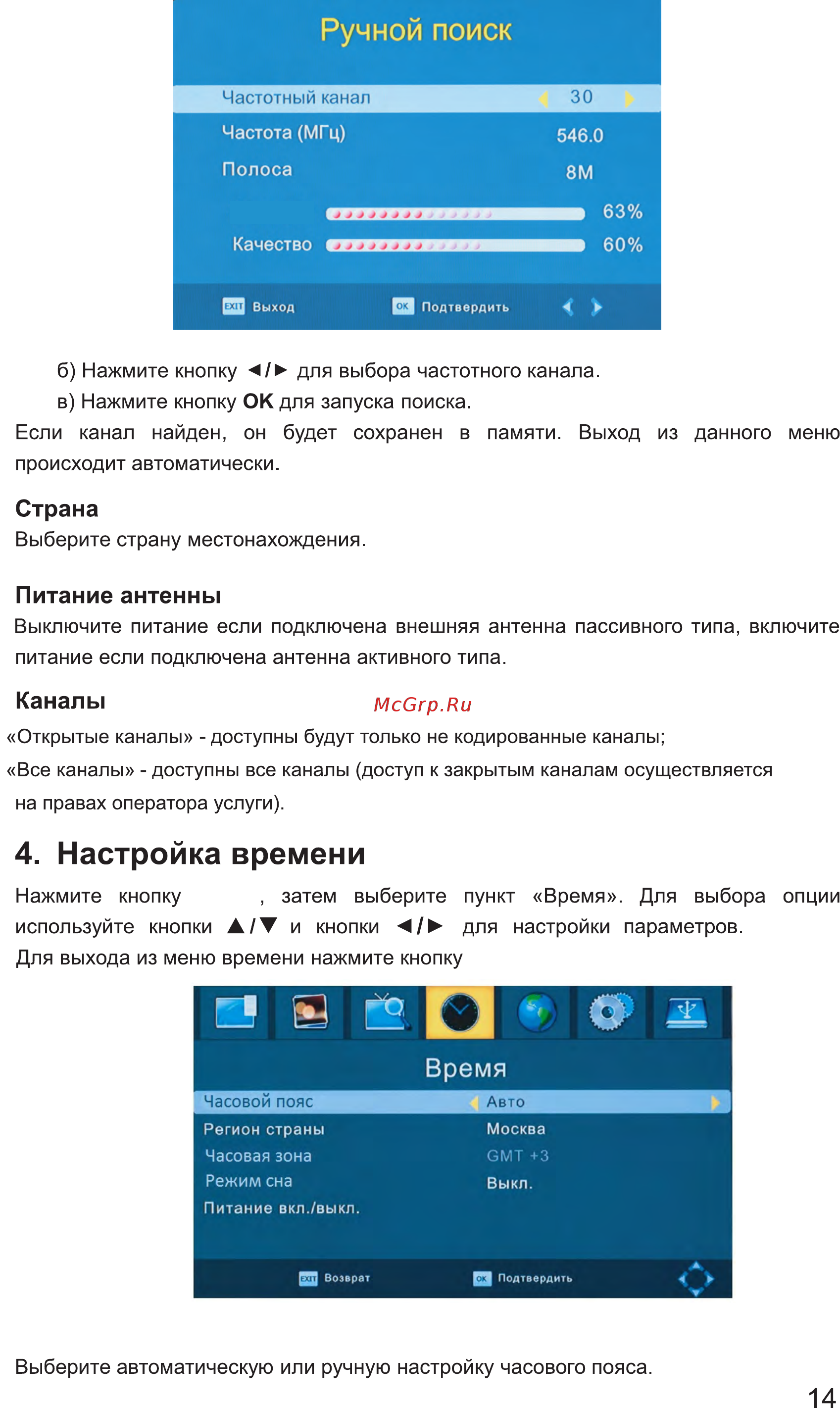Click the 4. Настройка времени heading
This screenshot has width=840, height=1408.
coord(190,854)
